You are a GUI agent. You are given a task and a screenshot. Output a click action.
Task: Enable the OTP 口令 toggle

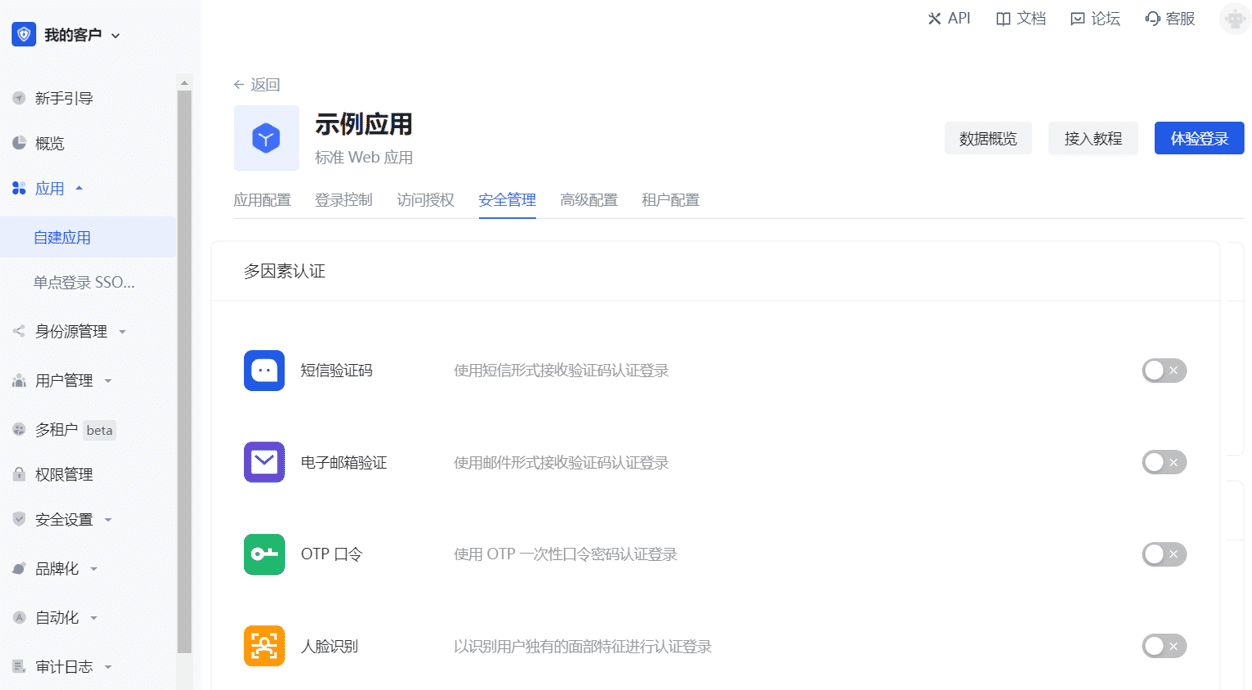click(1164, 554)
